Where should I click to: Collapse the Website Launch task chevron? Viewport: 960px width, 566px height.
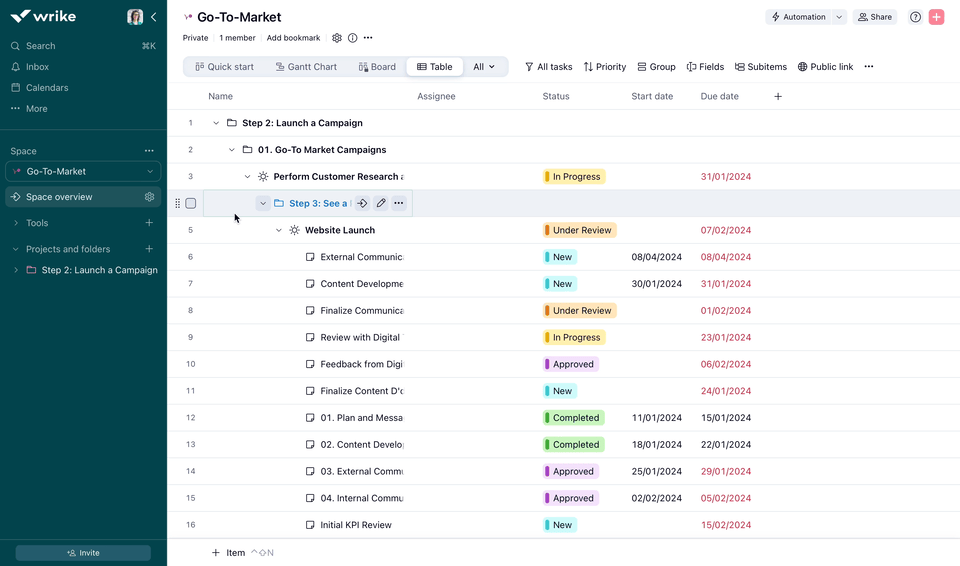point(279,230)
